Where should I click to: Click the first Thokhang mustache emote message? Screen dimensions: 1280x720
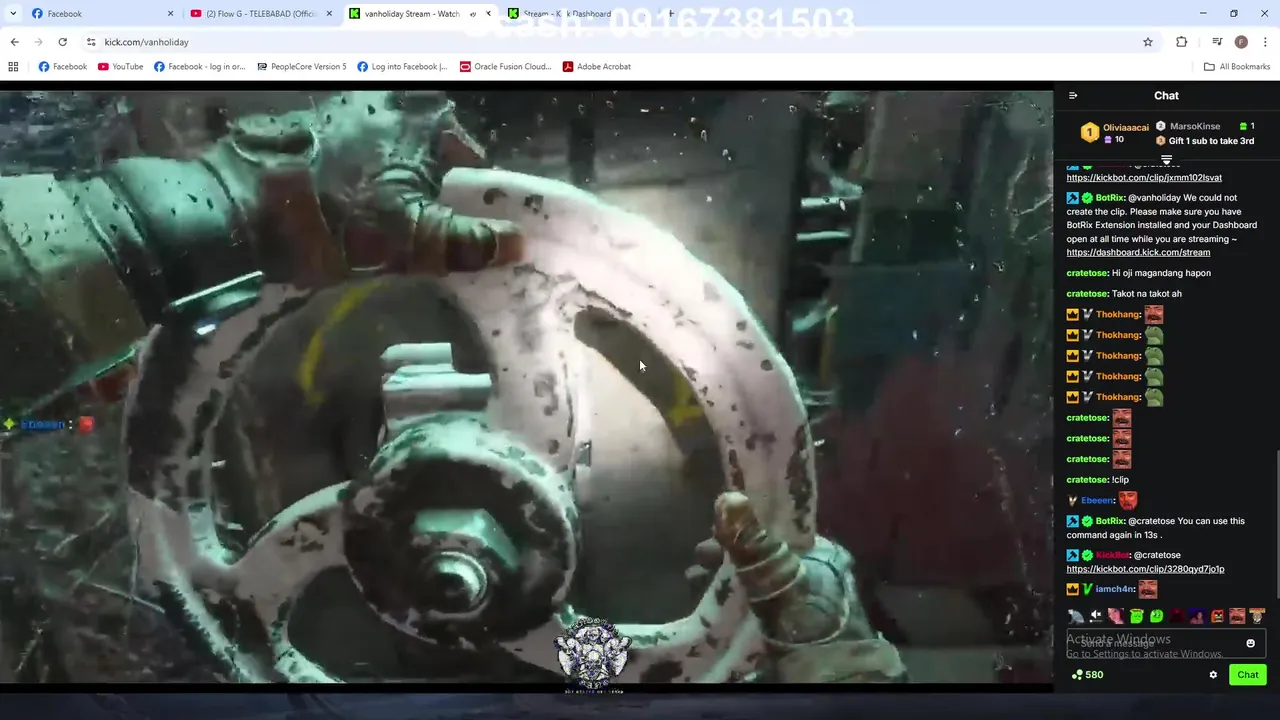coord(1115,314)
